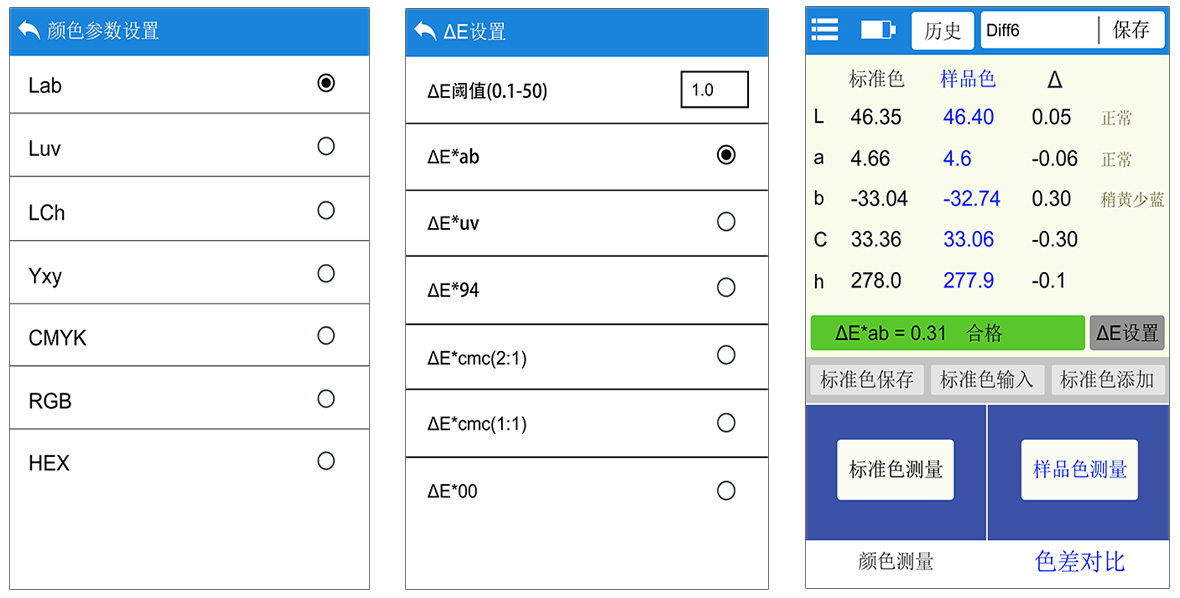The image size is (1180, 598).
Task: Click the 保存 save button
Action: coord(1131,30)
